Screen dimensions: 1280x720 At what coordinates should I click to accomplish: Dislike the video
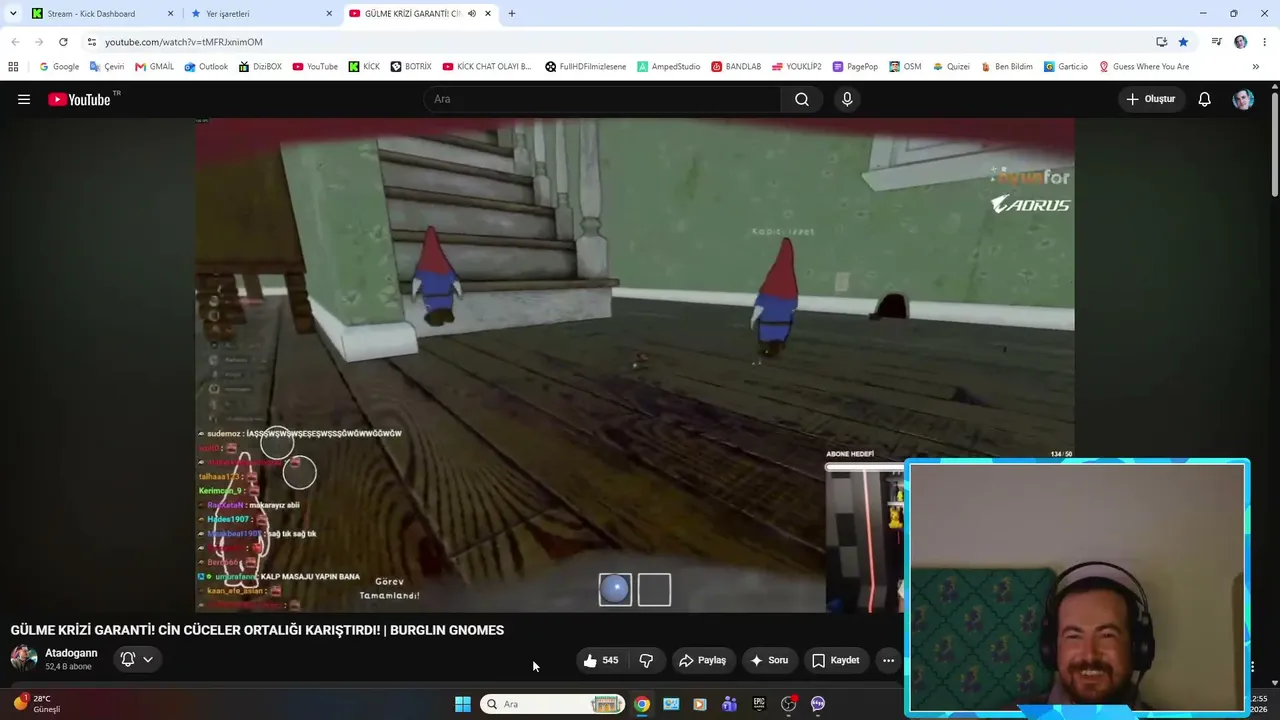(x=646, y=660)
